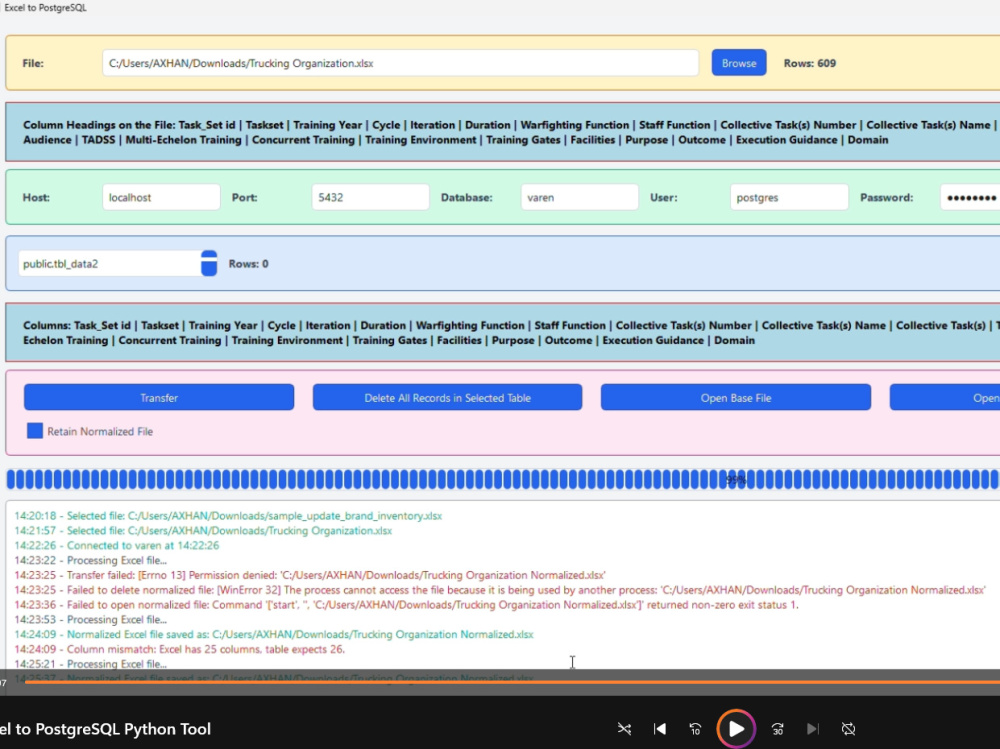The image size is (1000, 749).
Task: Click the Transfer button
Action: (x=159, y=397)
